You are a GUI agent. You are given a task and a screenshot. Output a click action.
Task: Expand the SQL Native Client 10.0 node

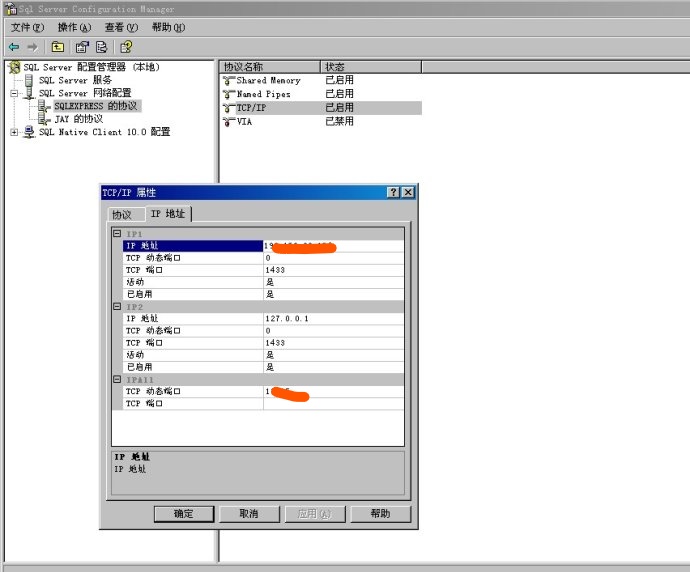click(x=14, y=132)
